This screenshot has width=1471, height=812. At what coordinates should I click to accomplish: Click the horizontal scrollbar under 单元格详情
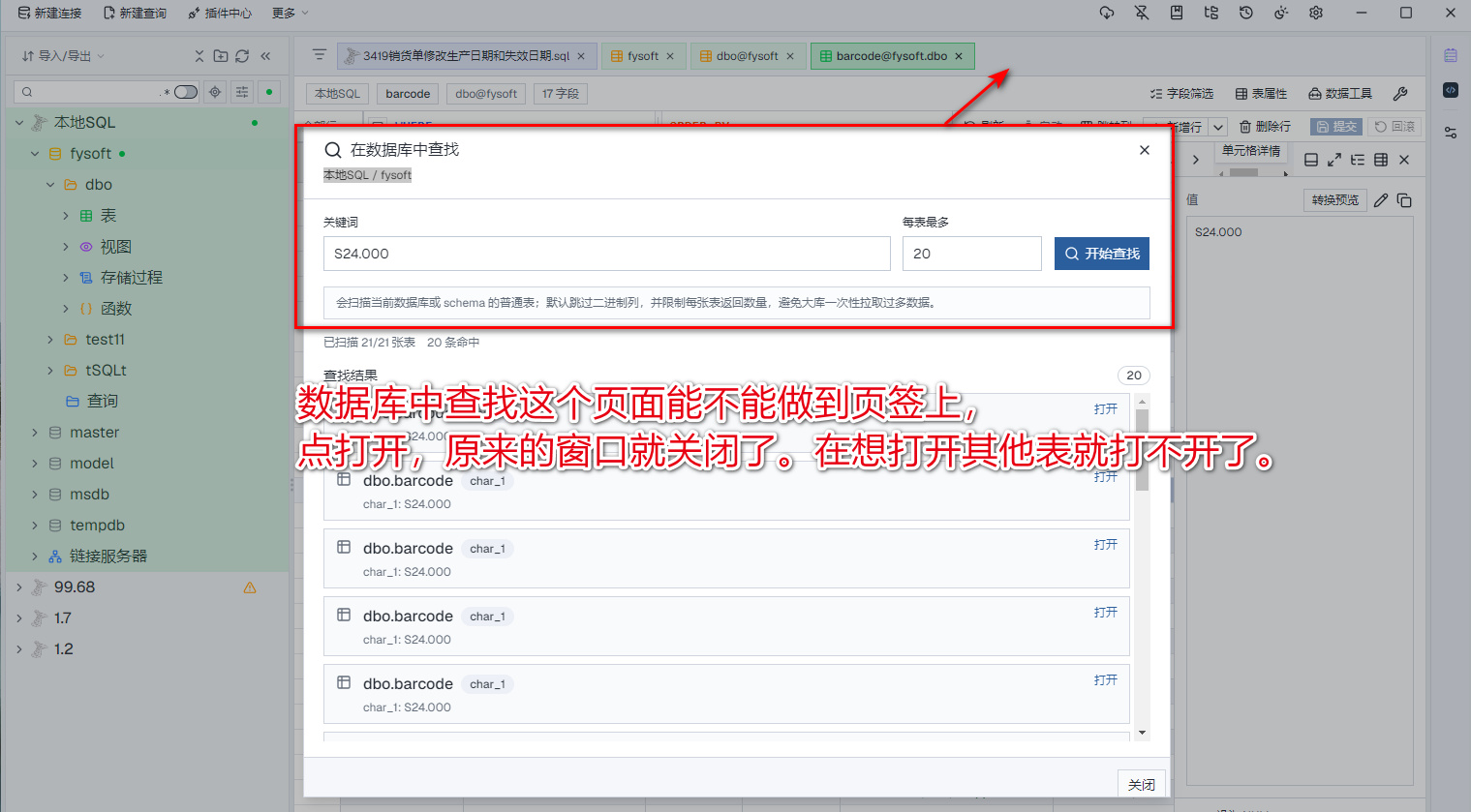[1244, 172]
